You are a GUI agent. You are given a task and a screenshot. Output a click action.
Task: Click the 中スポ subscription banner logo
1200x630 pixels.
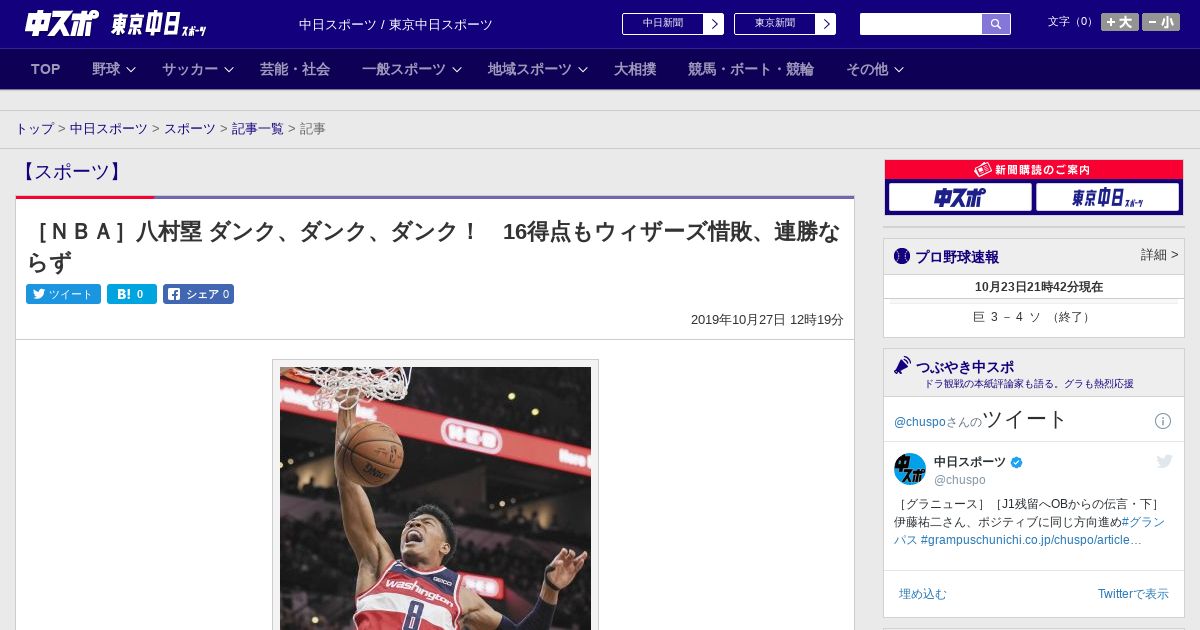(960, 198)
